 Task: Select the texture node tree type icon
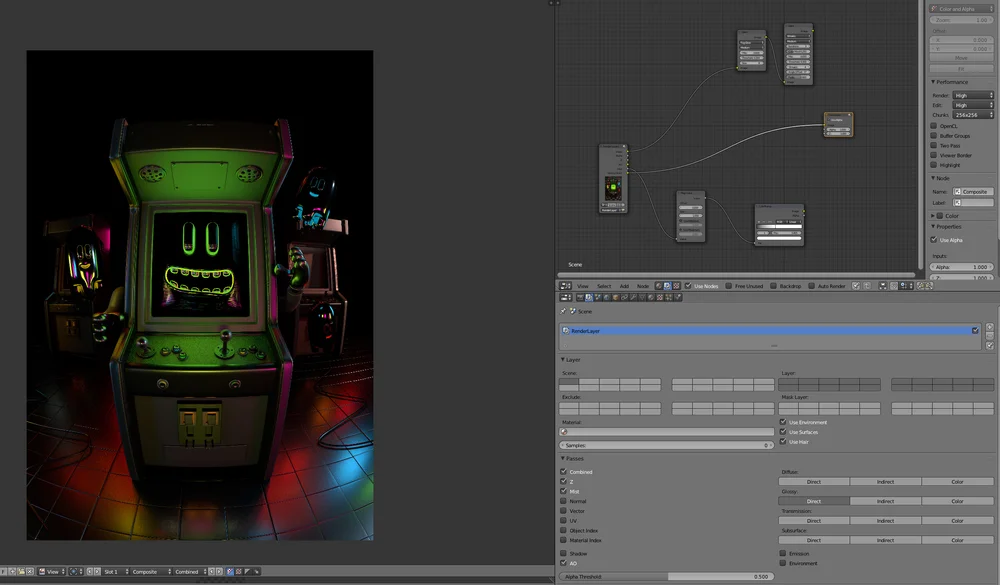tap(675, 286)
